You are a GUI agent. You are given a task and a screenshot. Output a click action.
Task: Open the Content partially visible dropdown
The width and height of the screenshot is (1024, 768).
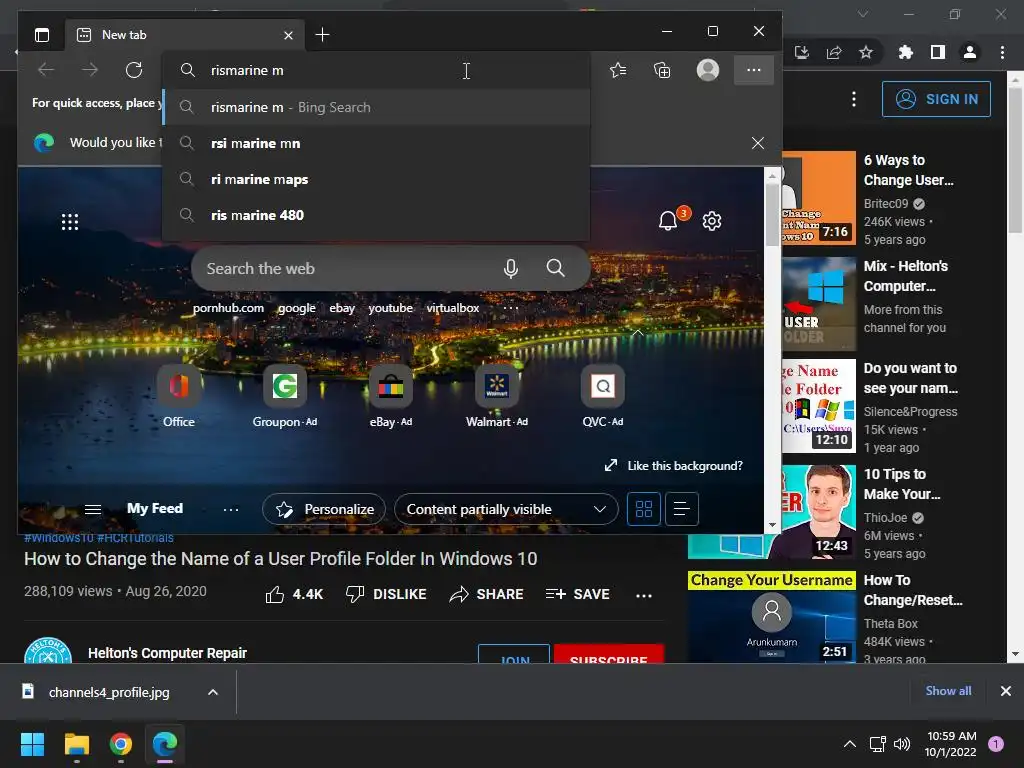[x=506, y=509]
